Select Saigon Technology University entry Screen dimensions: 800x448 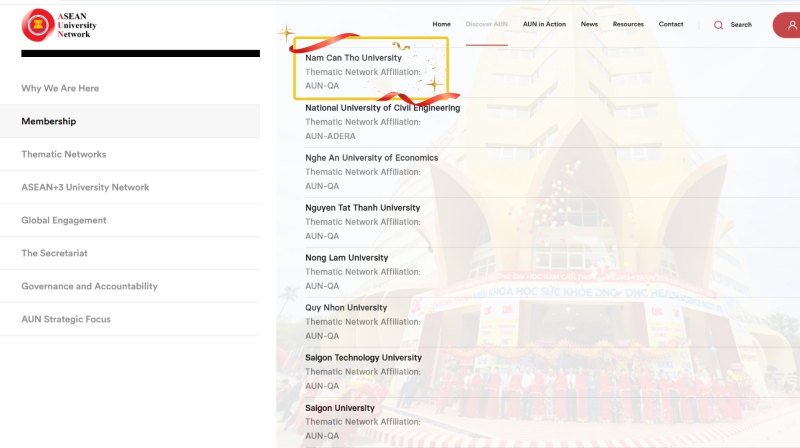coord(363,358)
